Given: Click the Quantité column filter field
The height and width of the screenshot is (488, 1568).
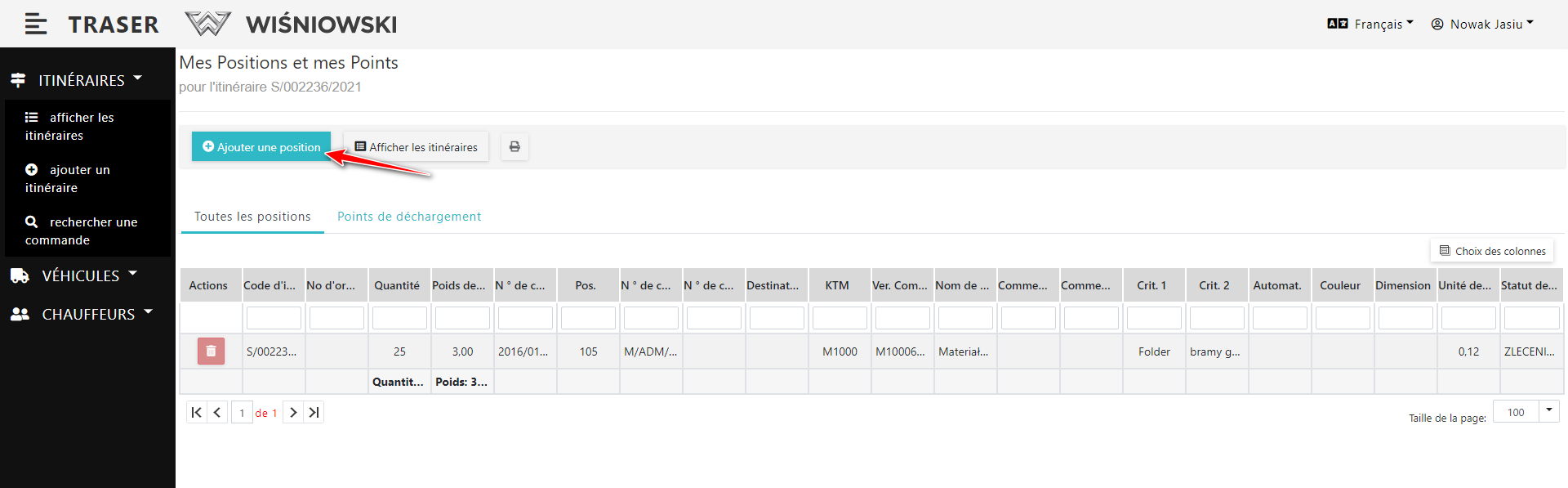Looking at the screenshot, I should pyautogui.click(x=399, y=318).
